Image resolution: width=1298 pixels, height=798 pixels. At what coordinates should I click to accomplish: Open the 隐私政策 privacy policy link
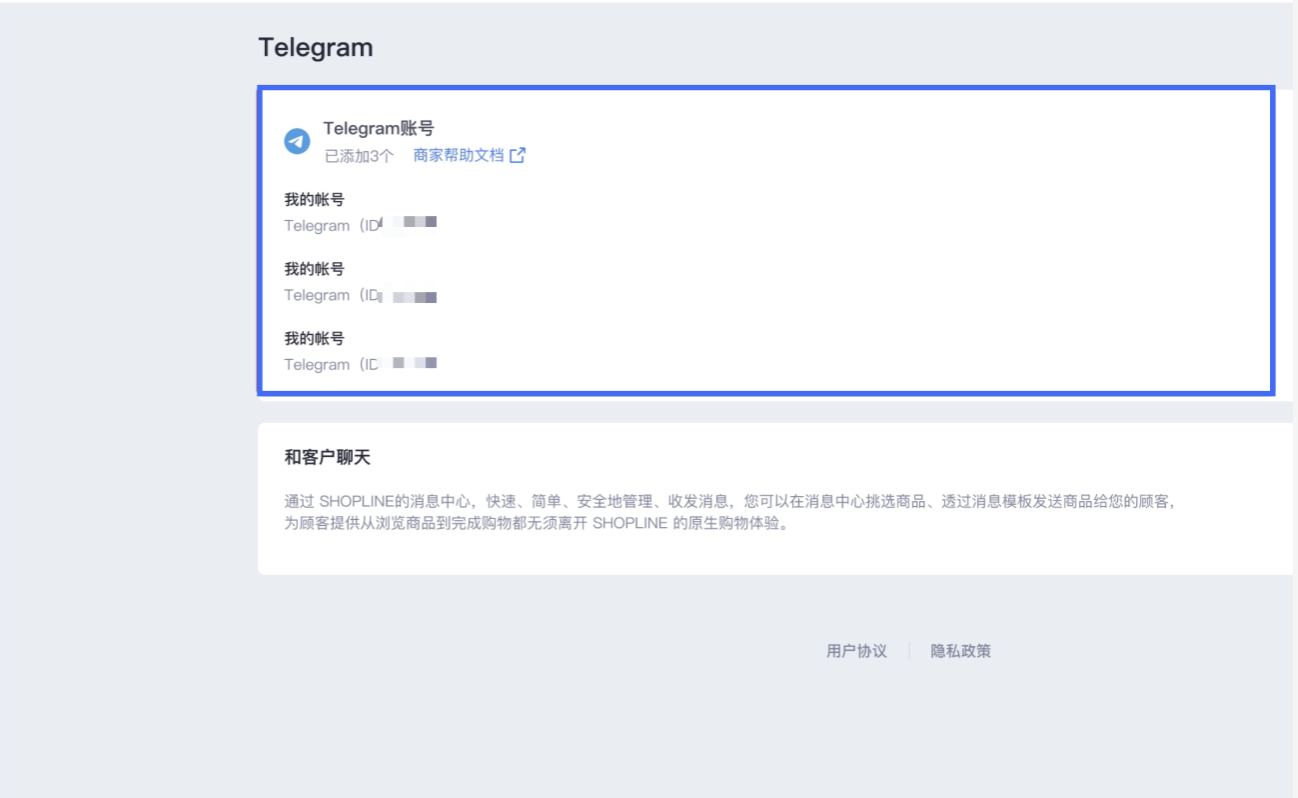tap(959, 651)
